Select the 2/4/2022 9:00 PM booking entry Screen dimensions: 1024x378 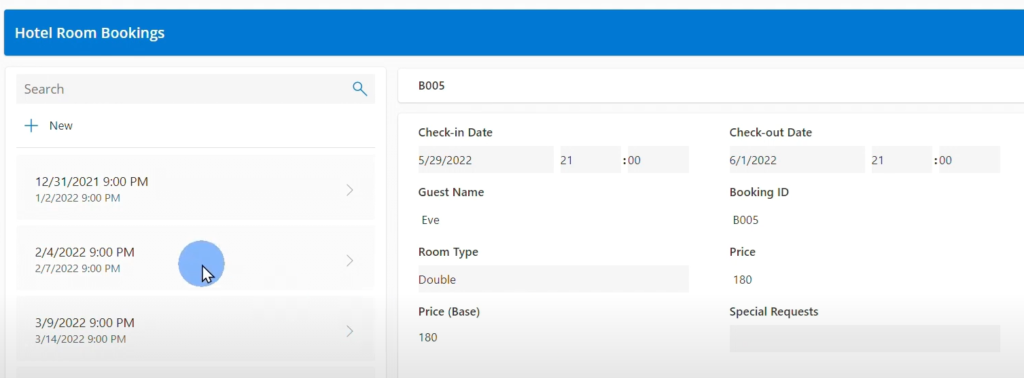(195, 259)
